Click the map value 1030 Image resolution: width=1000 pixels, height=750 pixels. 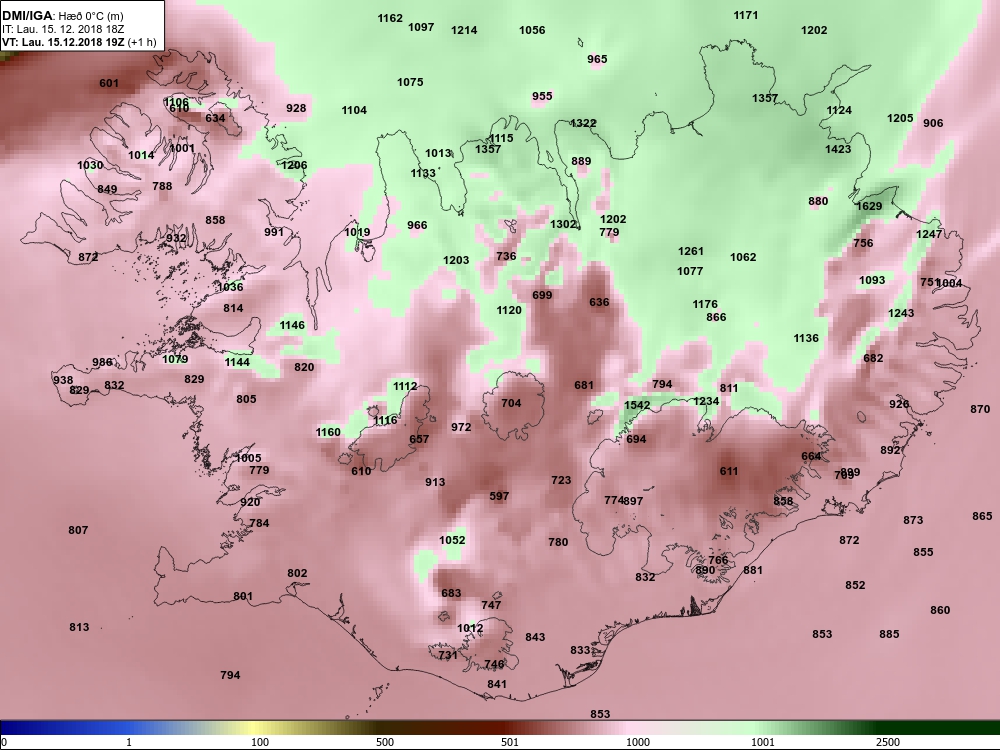point(90,165)
